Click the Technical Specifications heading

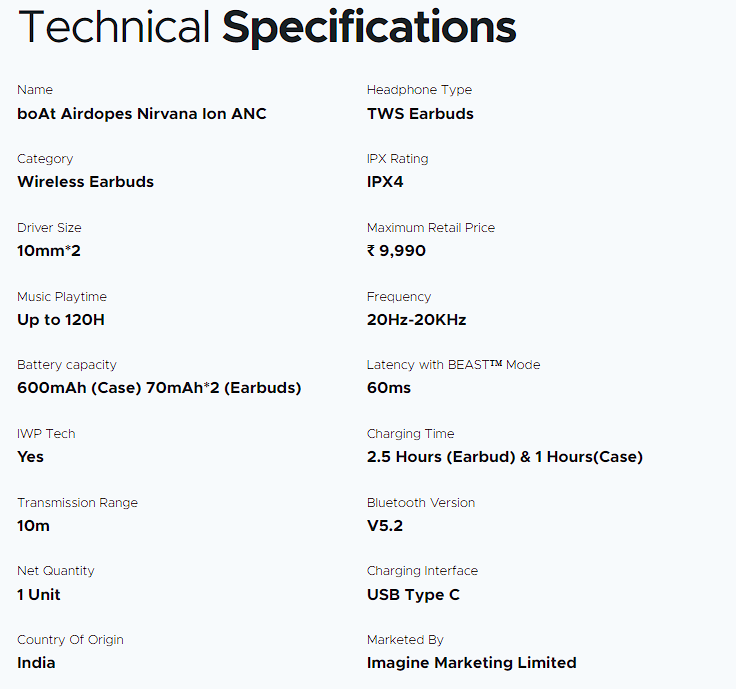click(x=267, y=28)
